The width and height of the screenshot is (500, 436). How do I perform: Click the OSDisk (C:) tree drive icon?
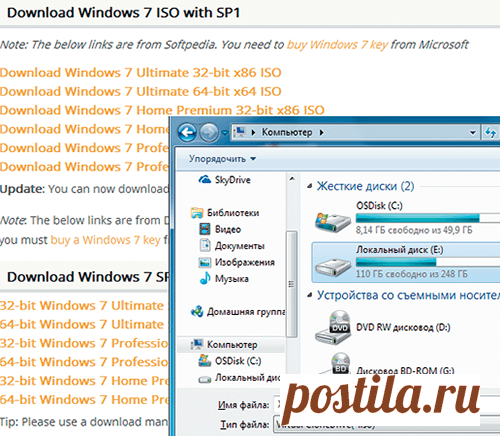click(205, 361)
